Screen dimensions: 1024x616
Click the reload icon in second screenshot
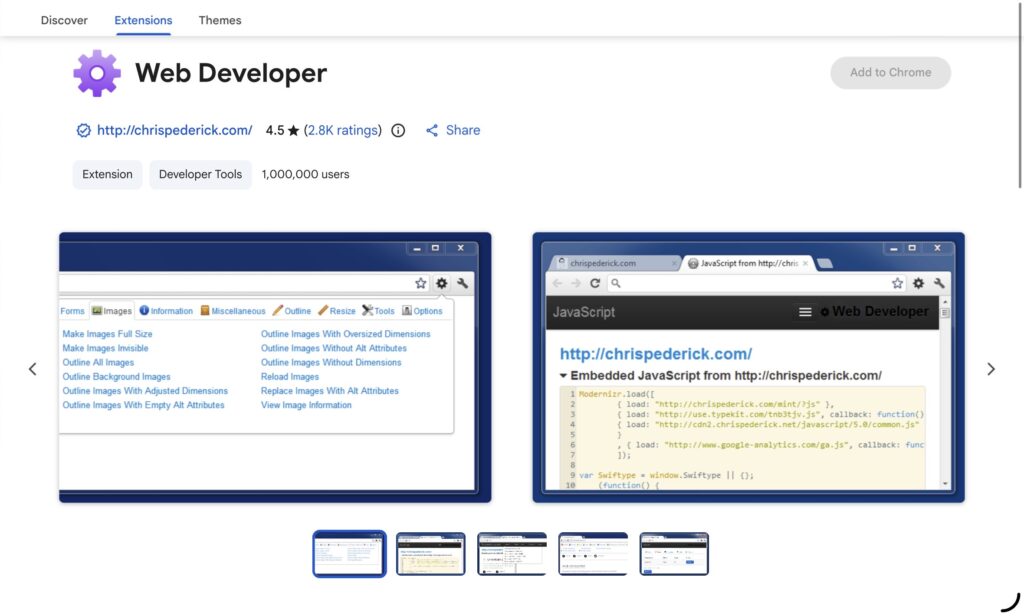(594, 283)
